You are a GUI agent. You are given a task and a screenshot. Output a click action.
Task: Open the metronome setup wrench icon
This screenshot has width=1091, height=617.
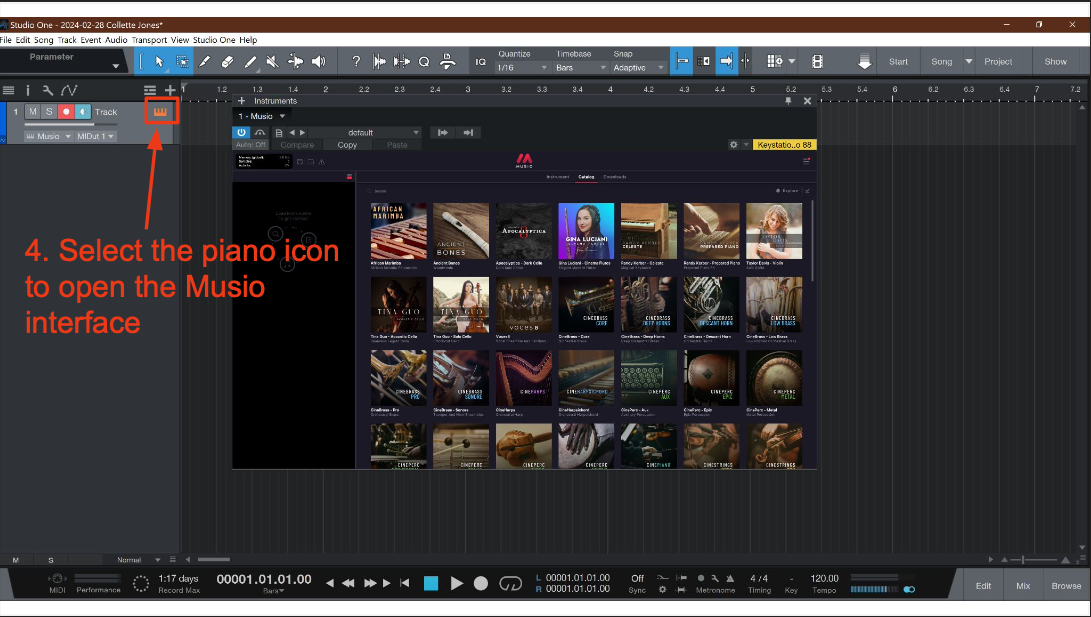point(715,579)
